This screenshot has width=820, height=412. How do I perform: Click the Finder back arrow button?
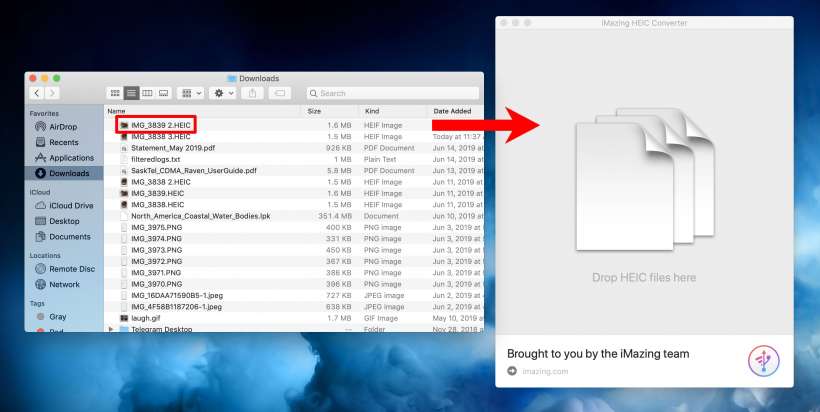38,93
